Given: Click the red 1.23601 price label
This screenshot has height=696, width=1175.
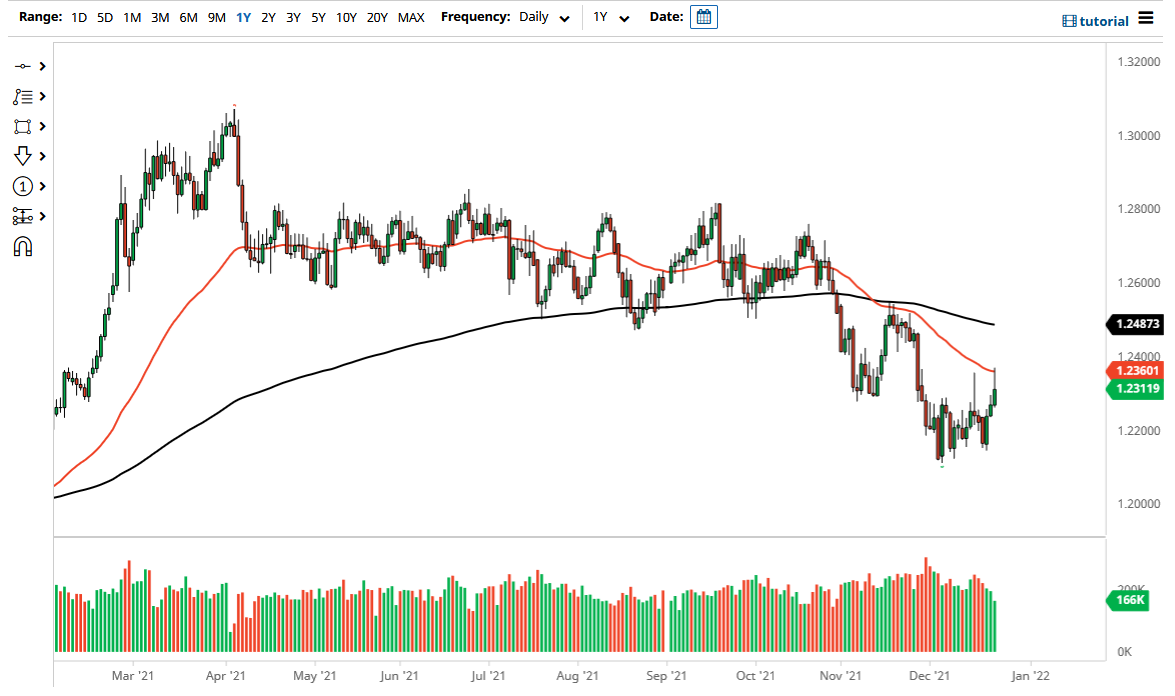Looking at the screenshot, I should coord(1136,371).
